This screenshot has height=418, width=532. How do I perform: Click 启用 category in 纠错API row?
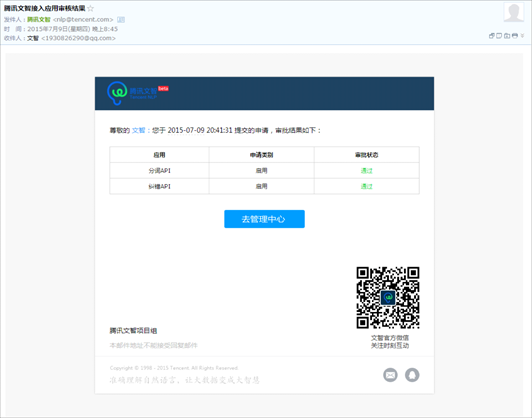(x=262, y=186)
